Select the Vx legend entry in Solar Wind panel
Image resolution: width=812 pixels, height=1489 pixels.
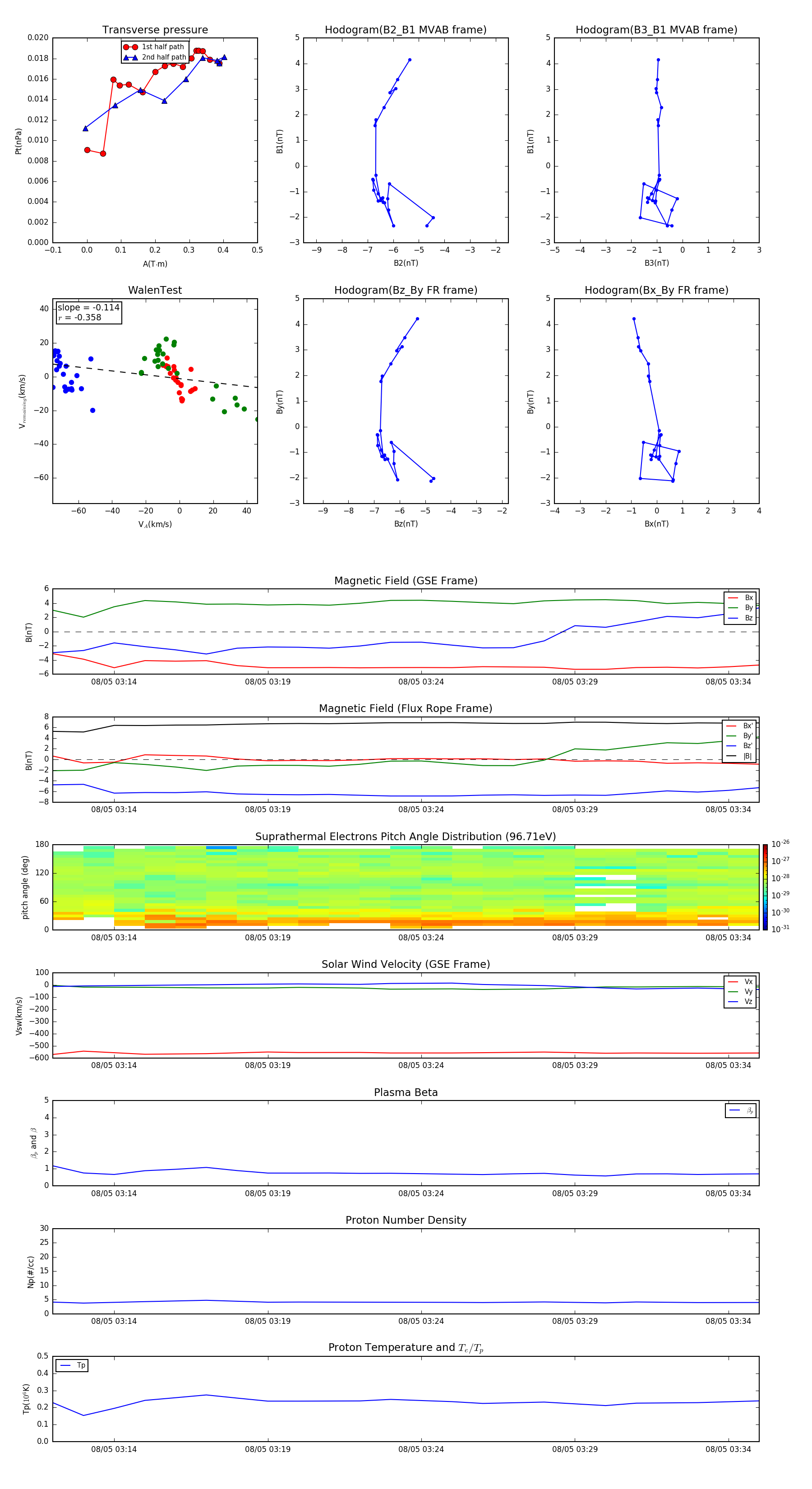740,981
